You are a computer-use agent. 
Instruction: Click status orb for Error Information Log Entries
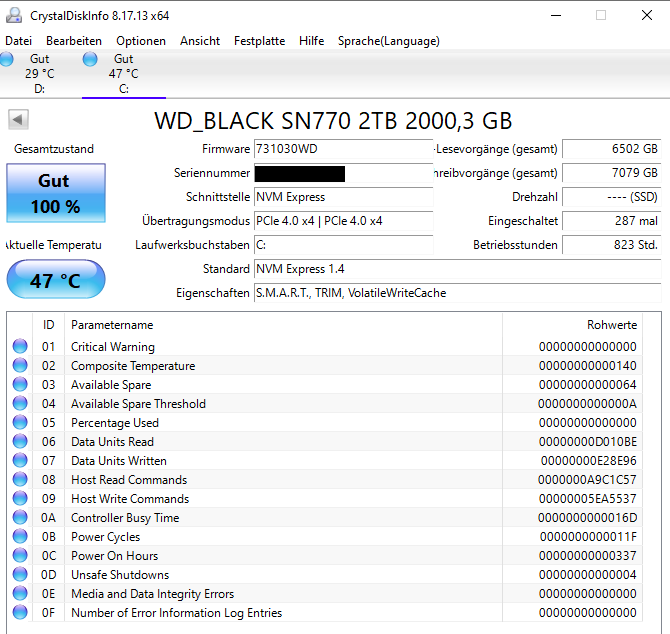click(20, 612)
